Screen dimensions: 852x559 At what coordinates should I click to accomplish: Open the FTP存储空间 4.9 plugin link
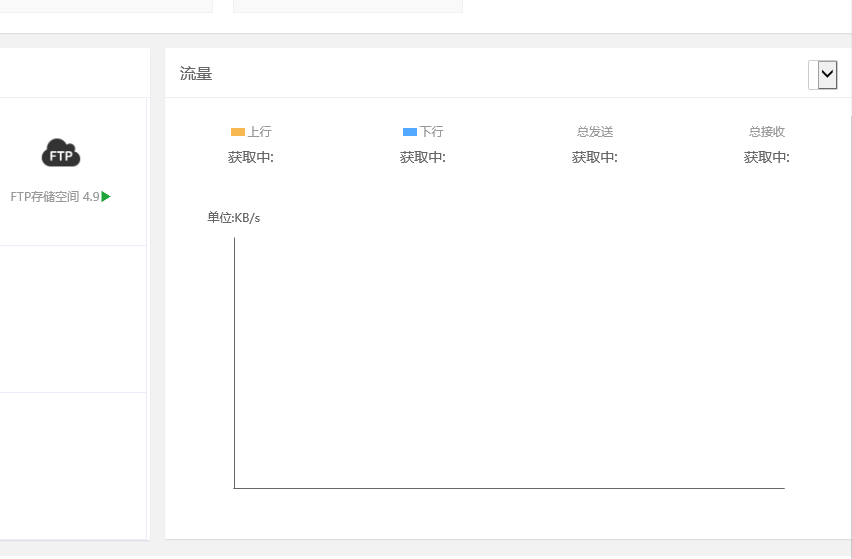[x=55, y=197]
